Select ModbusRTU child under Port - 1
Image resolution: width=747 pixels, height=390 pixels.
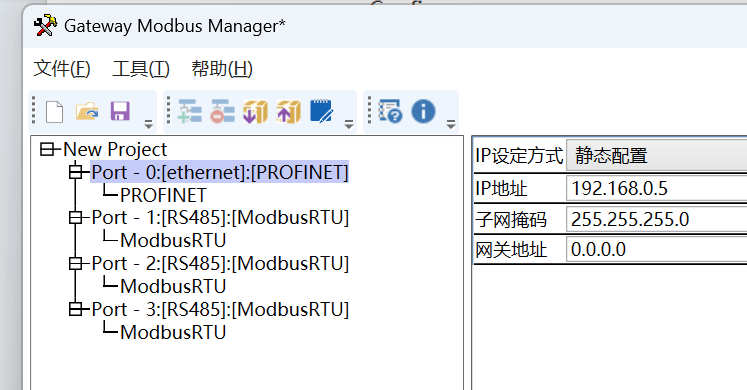point(173,240)
